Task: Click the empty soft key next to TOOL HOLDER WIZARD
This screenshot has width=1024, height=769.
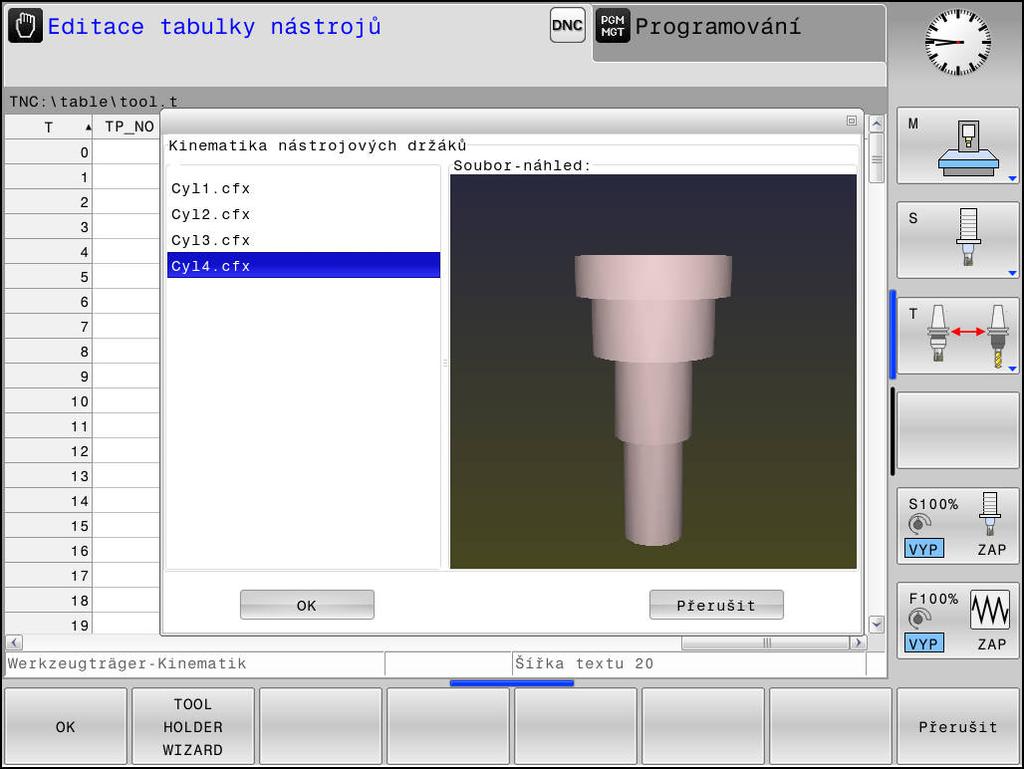Action: [x=321, y=727]
